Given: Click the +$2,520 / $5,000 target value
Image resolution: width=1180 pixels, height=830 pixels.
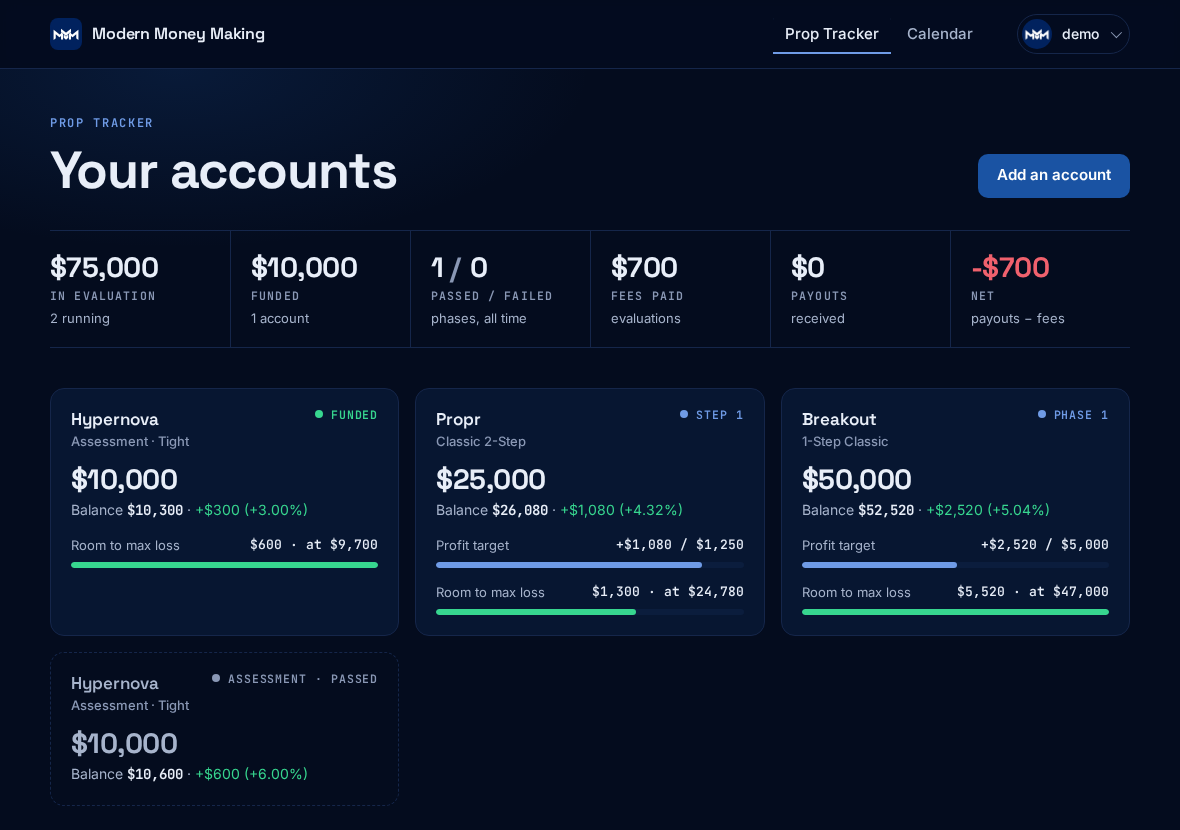Looking at the screenshot, I should [x=1045, y=545].
